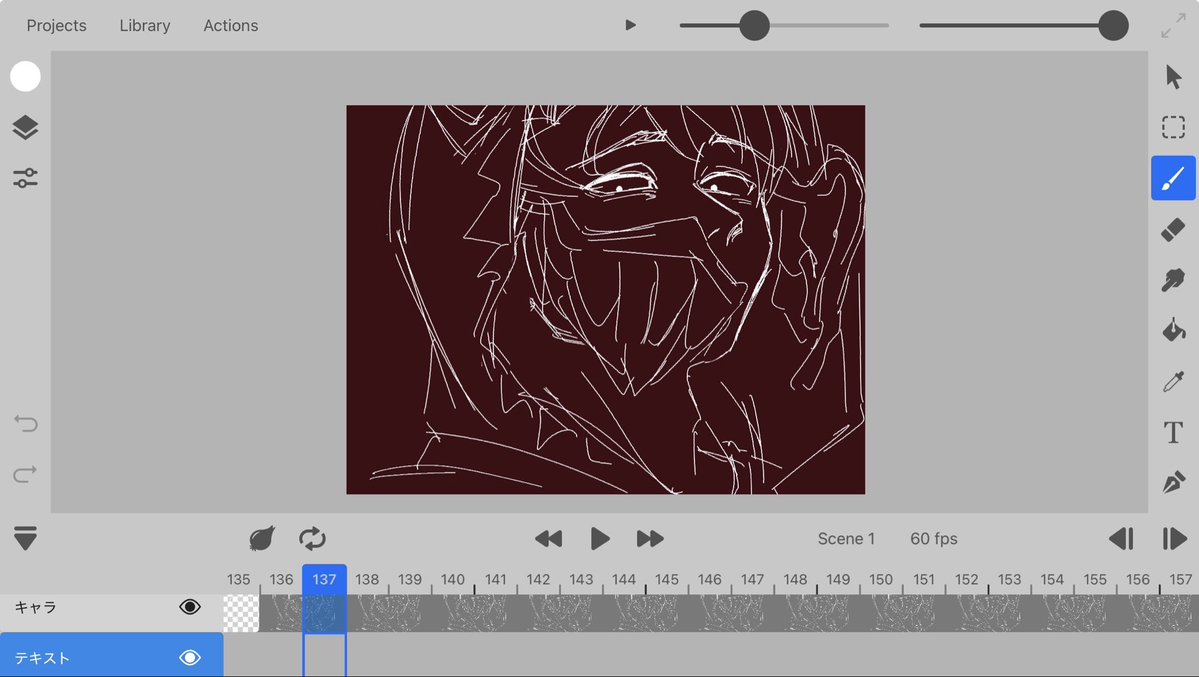Adjust the opacity slider handle at top right
The width and height of the screenshot is (1199, 677).
1113,25
